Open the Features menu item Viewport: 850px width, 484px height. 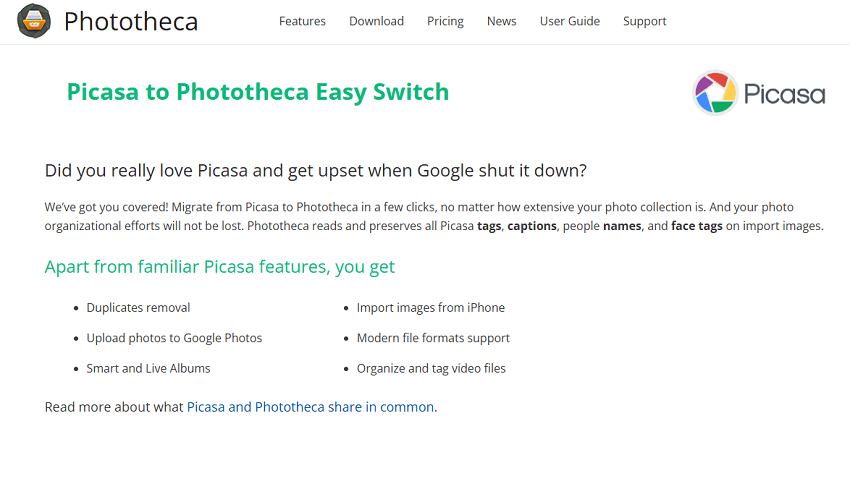302,21
